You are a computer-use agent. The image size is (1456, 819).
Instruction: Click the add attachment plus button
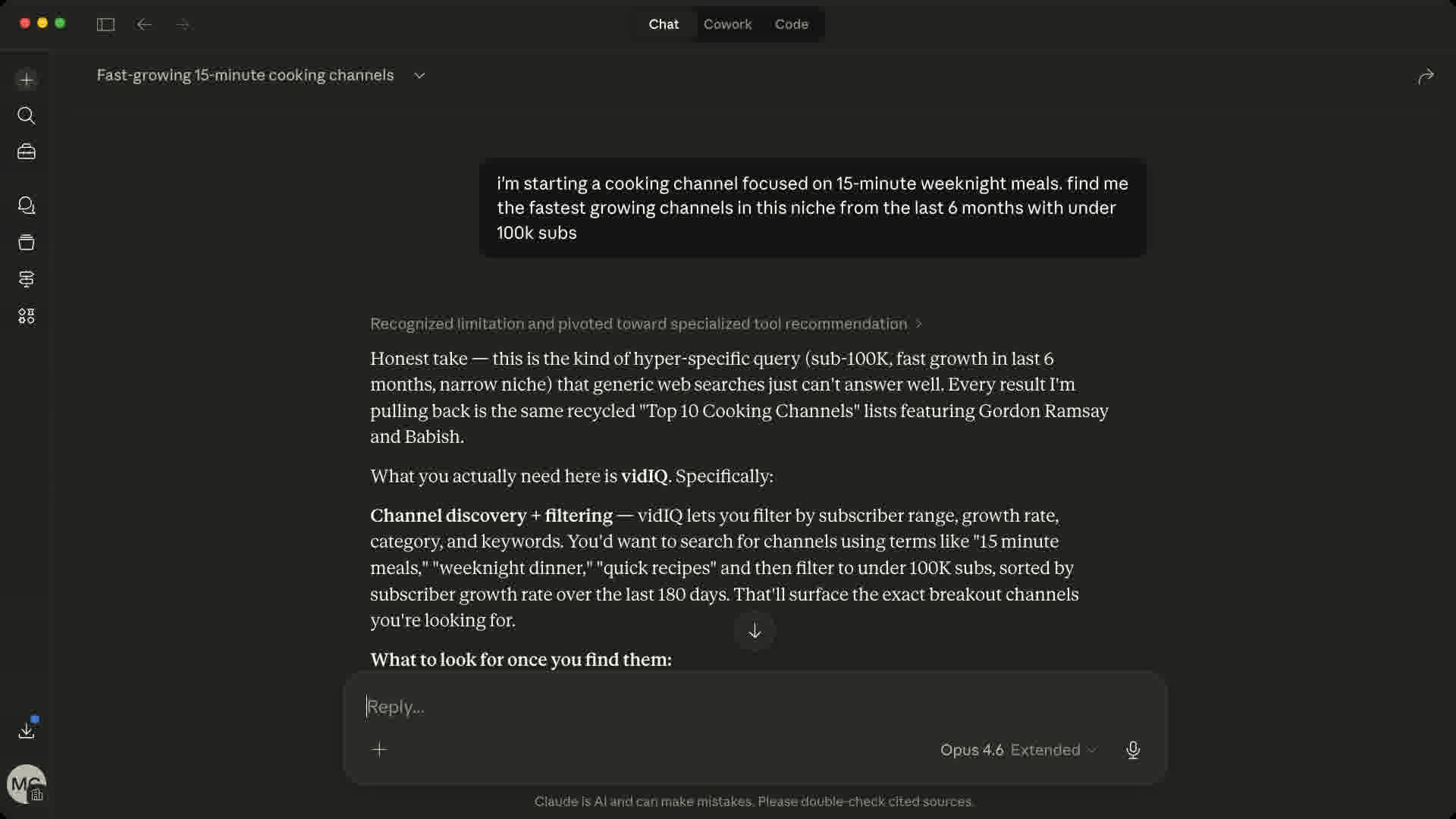379,750
